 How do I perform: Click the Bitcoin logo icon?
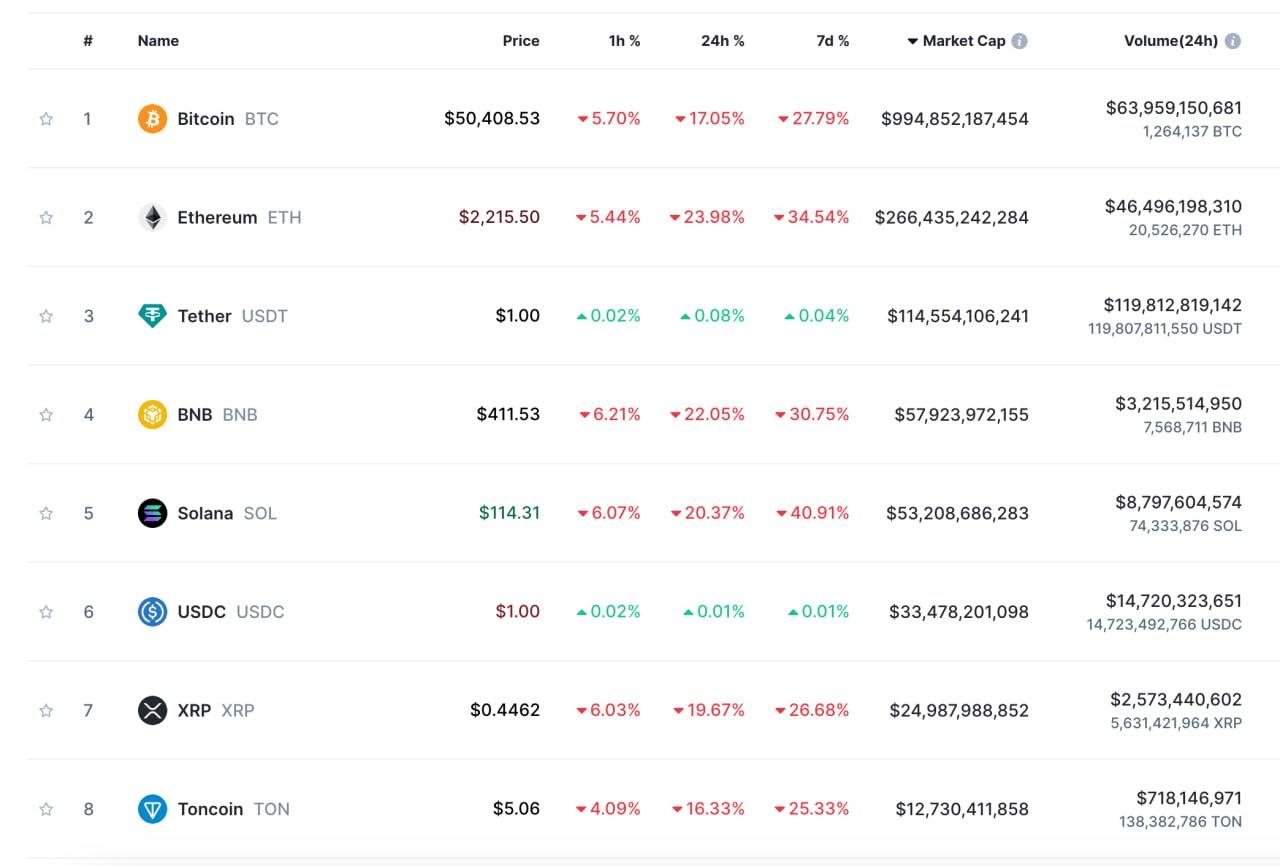click(x=152, y=119)
